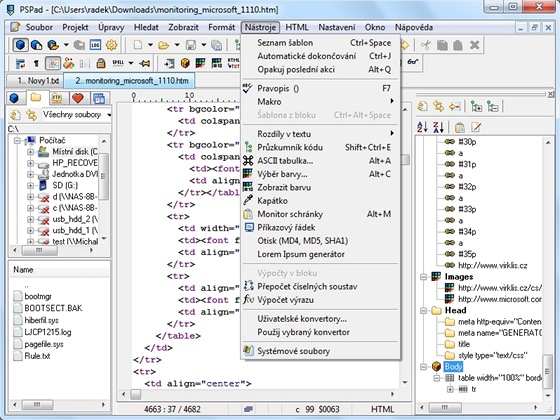This screenshot has width=560, height=420.
Task: Click the new file toolbar icon
Action: (x=138, y=45)
